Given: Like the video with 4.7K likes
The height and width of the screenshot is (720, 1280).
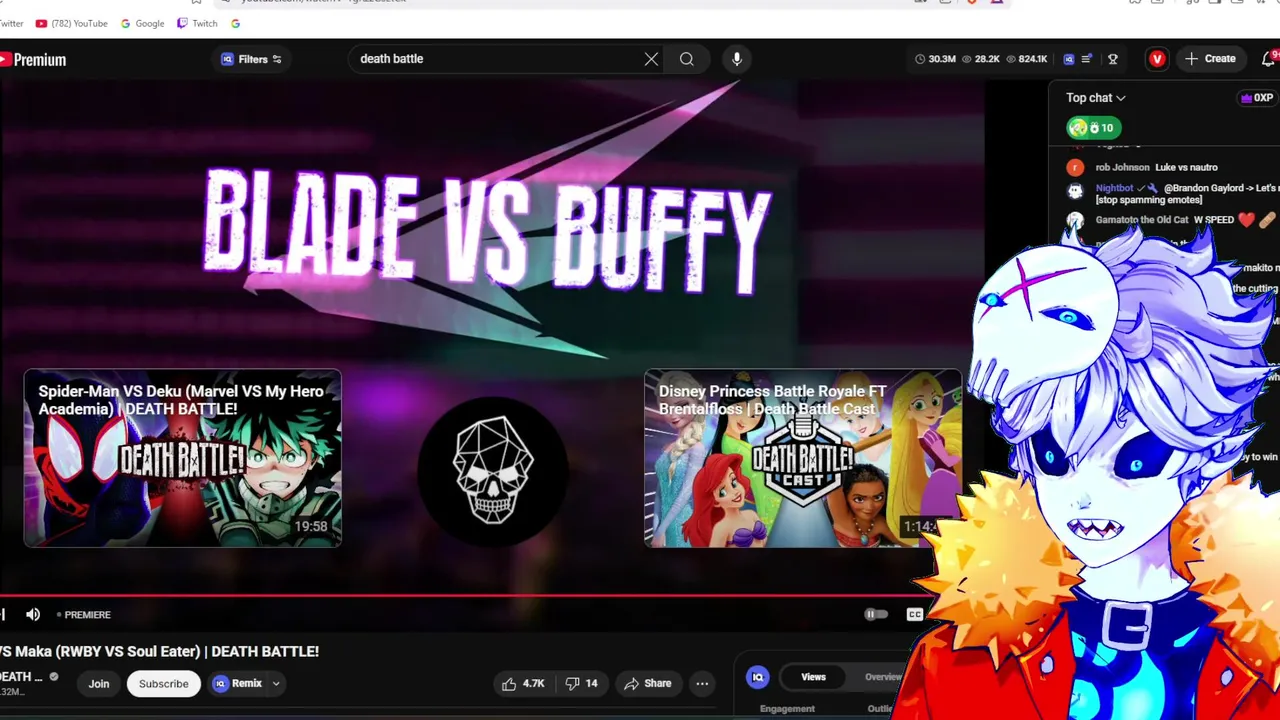Looking at the screenshot, I should point(523,684).
